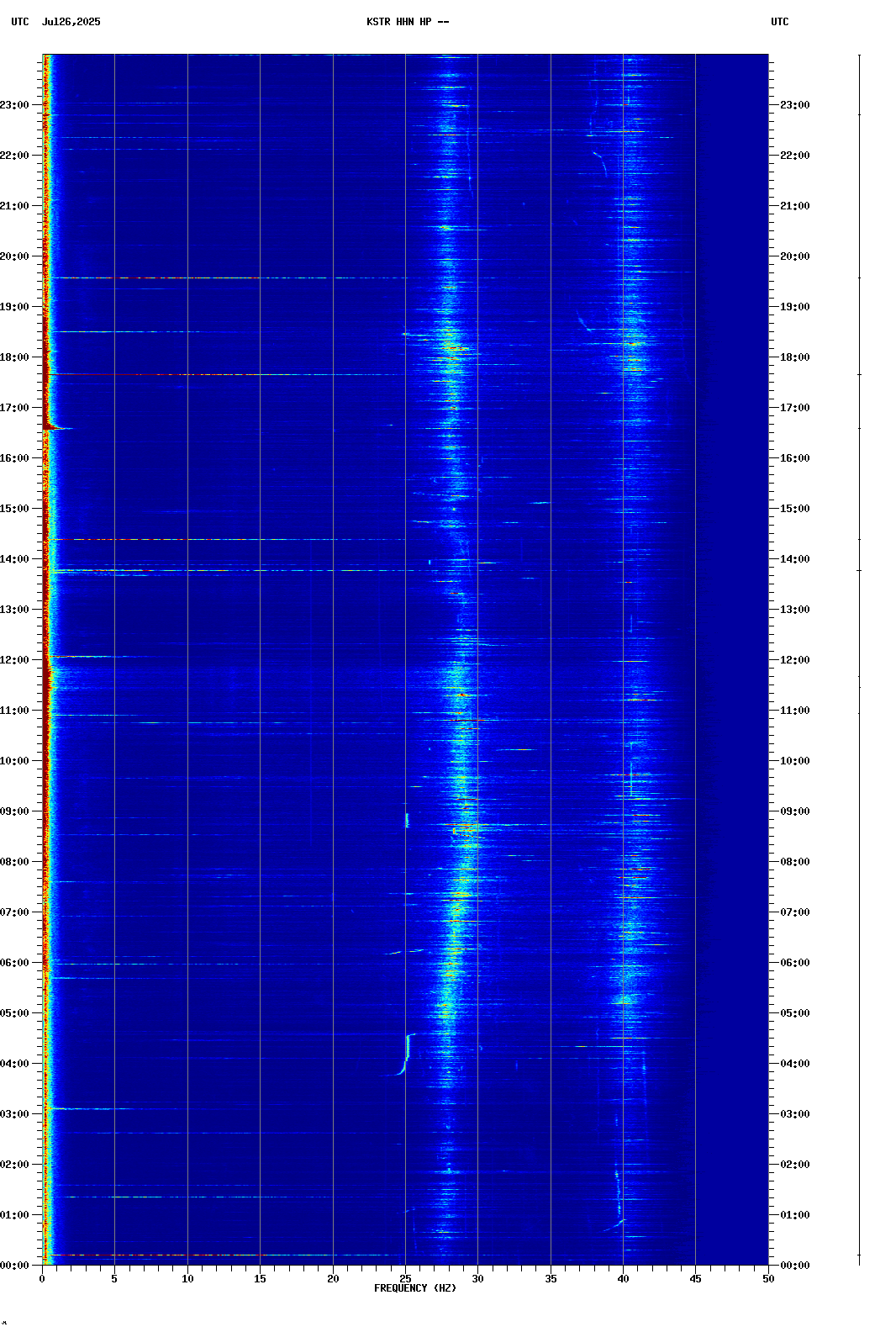Click '21:00' on the left time axis

click(x=14, y=206)
